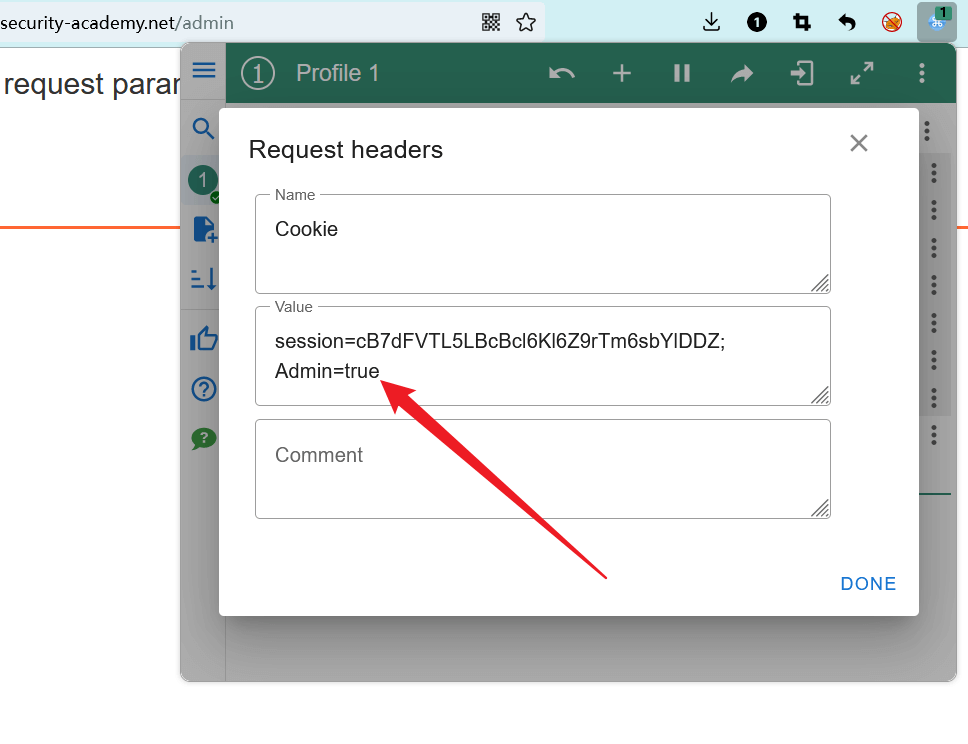Click the sign-in icon in ModHeader toolbar

(802, 73)
